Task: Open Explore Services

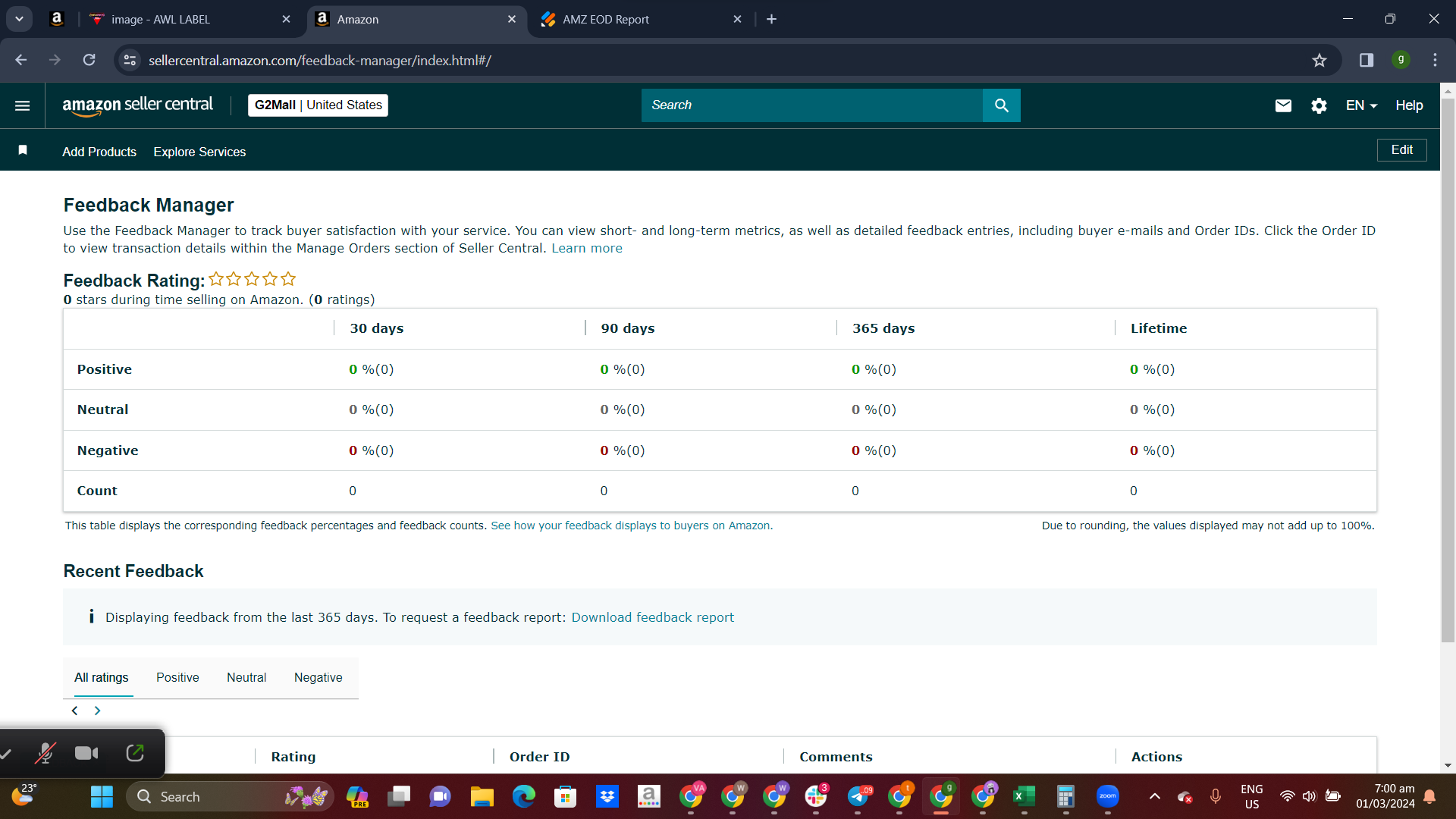Action: (199, 152)
